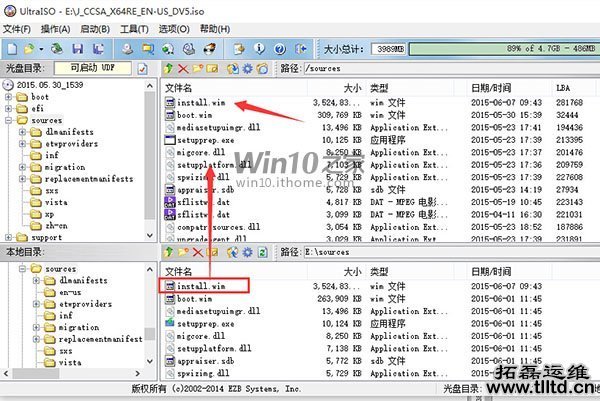The height and width of the screenshot is (401, 600).
Task: Click the icon right of the image pane gear
Action: pyautogui.click(x=262, y=68)
